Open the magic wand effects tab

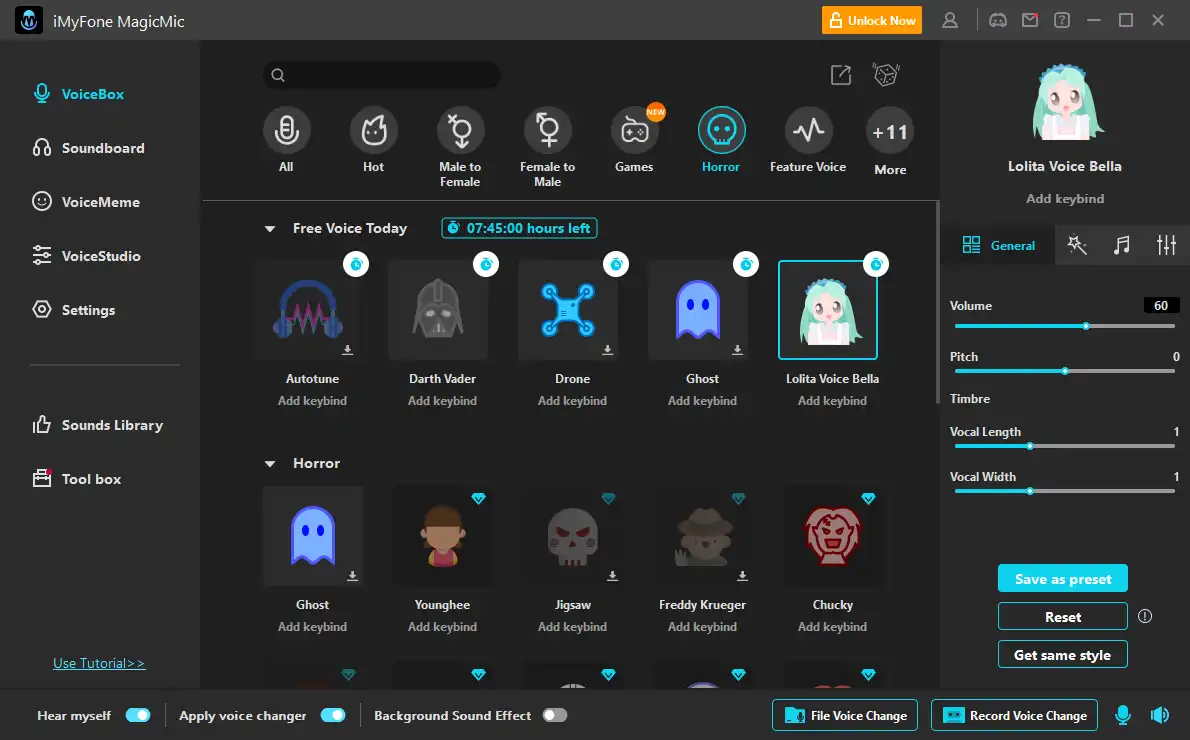(1077, 244)
